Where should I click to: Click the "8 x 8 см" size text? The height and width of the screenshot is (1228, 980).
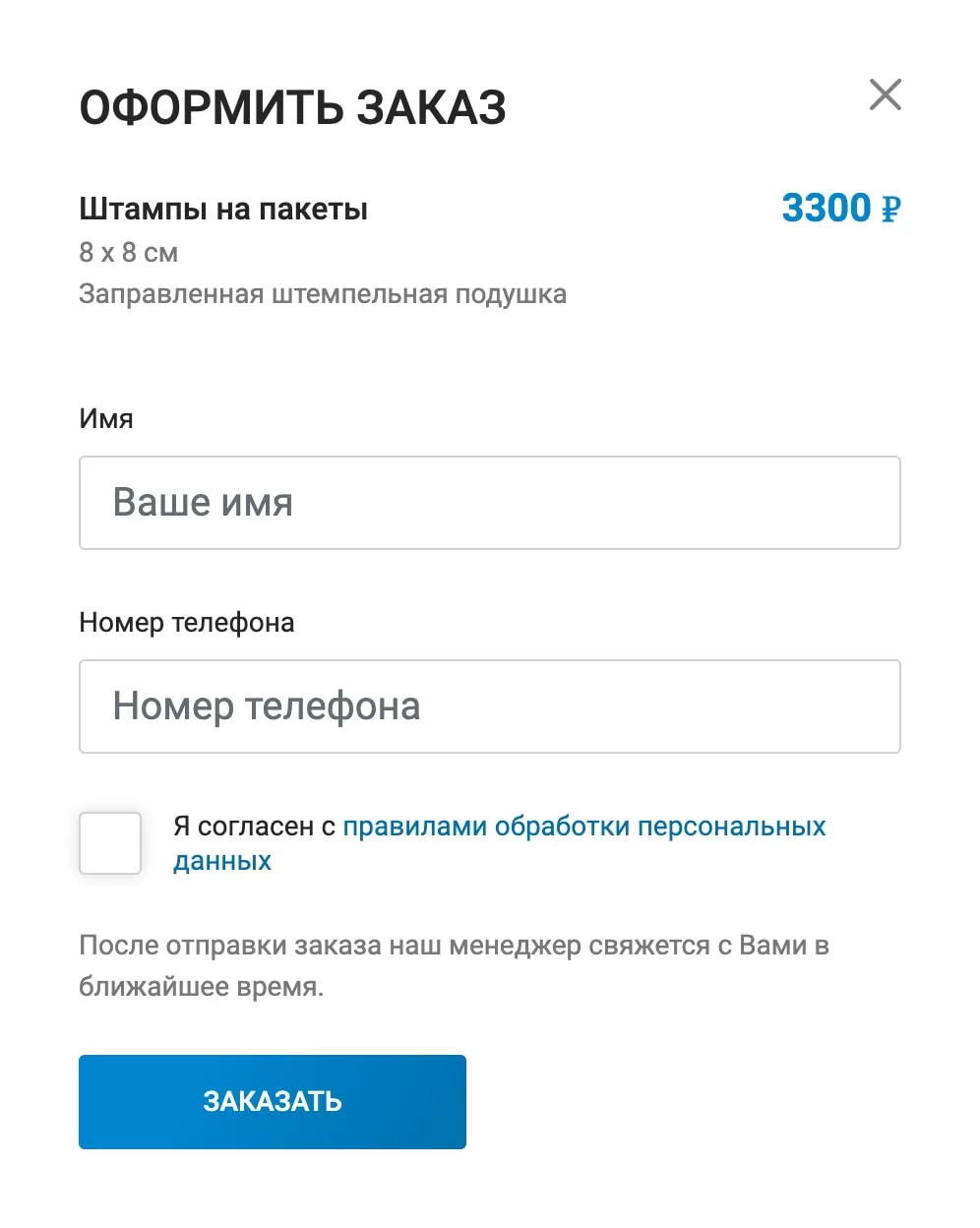pos(128,253)
